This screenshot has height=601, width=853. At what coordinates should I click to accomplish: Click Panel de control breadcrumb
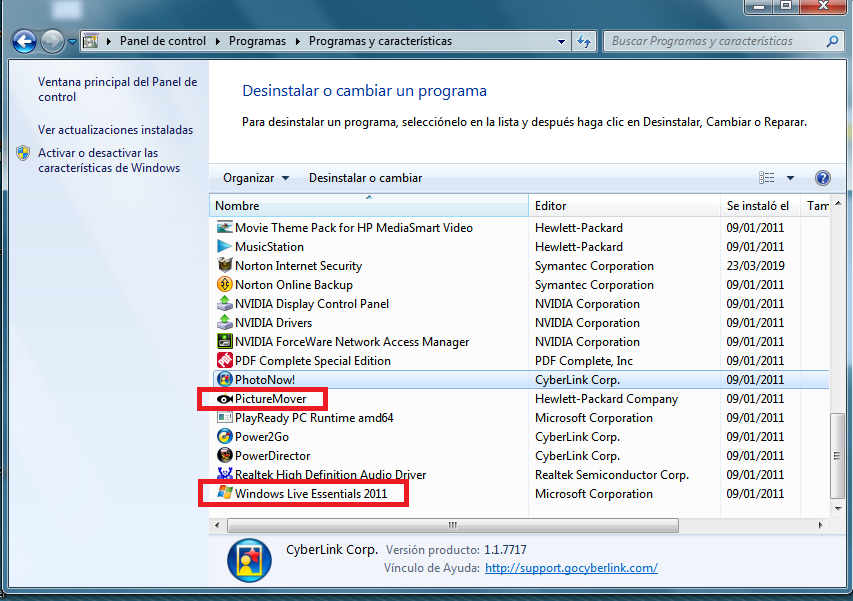(162, 41)
